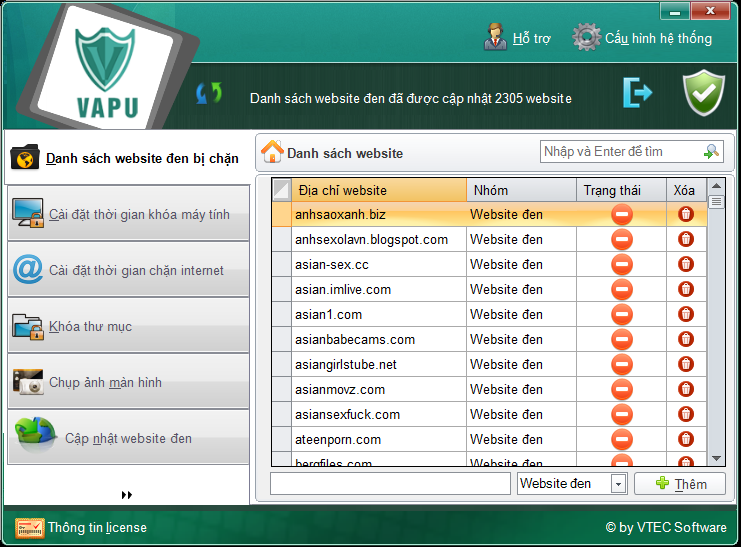Expand more sidebar items with double arrow

click(127, 494)
